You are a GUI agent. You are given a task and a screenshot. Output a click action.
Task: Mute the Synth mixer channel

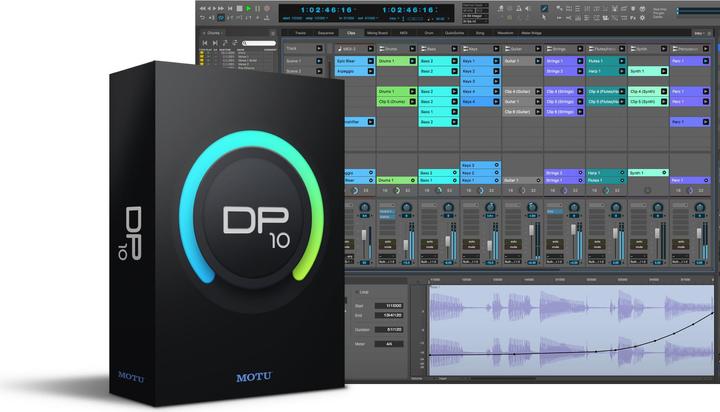[639, 247]
